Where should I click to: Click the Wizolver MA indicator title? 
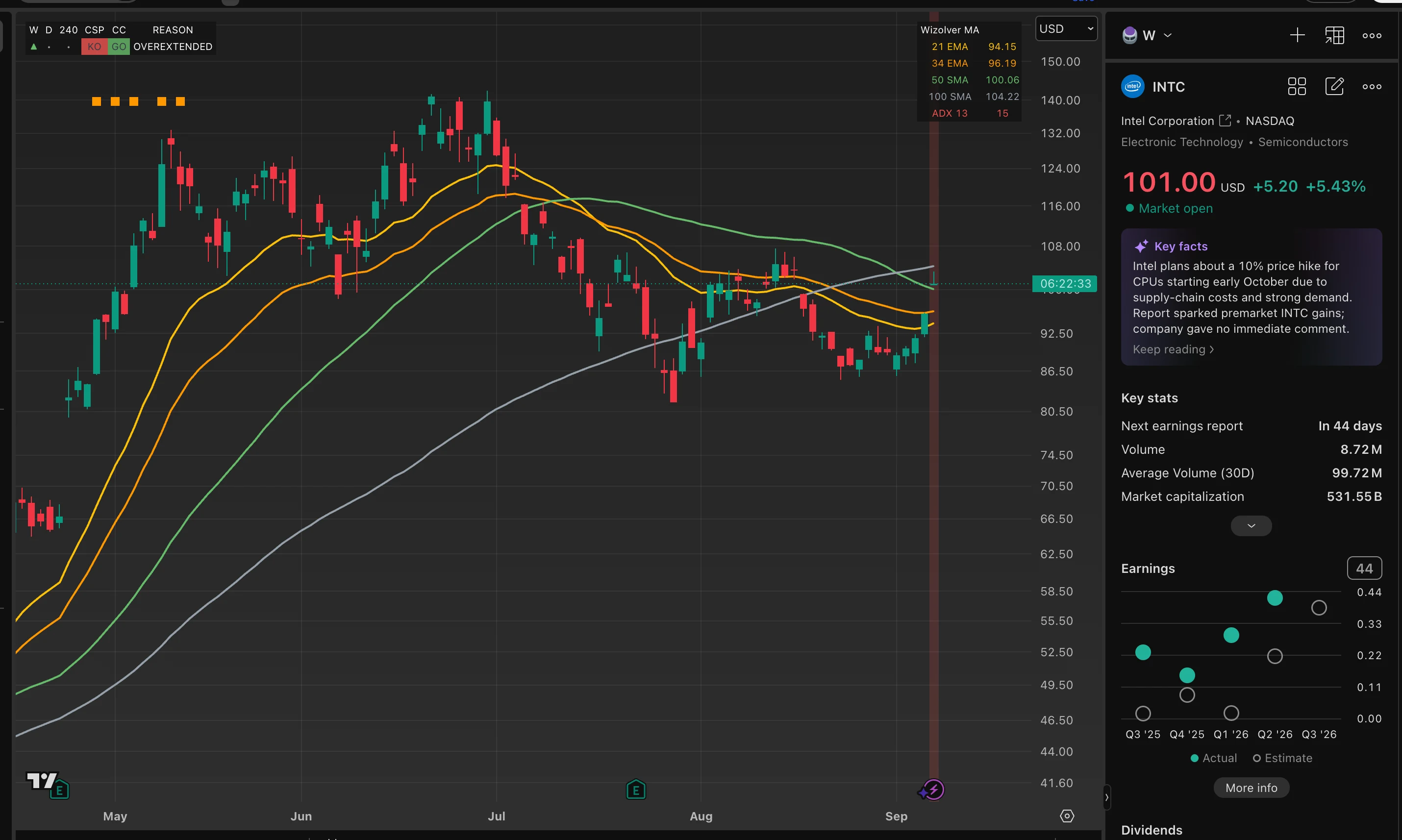(949, 30)
